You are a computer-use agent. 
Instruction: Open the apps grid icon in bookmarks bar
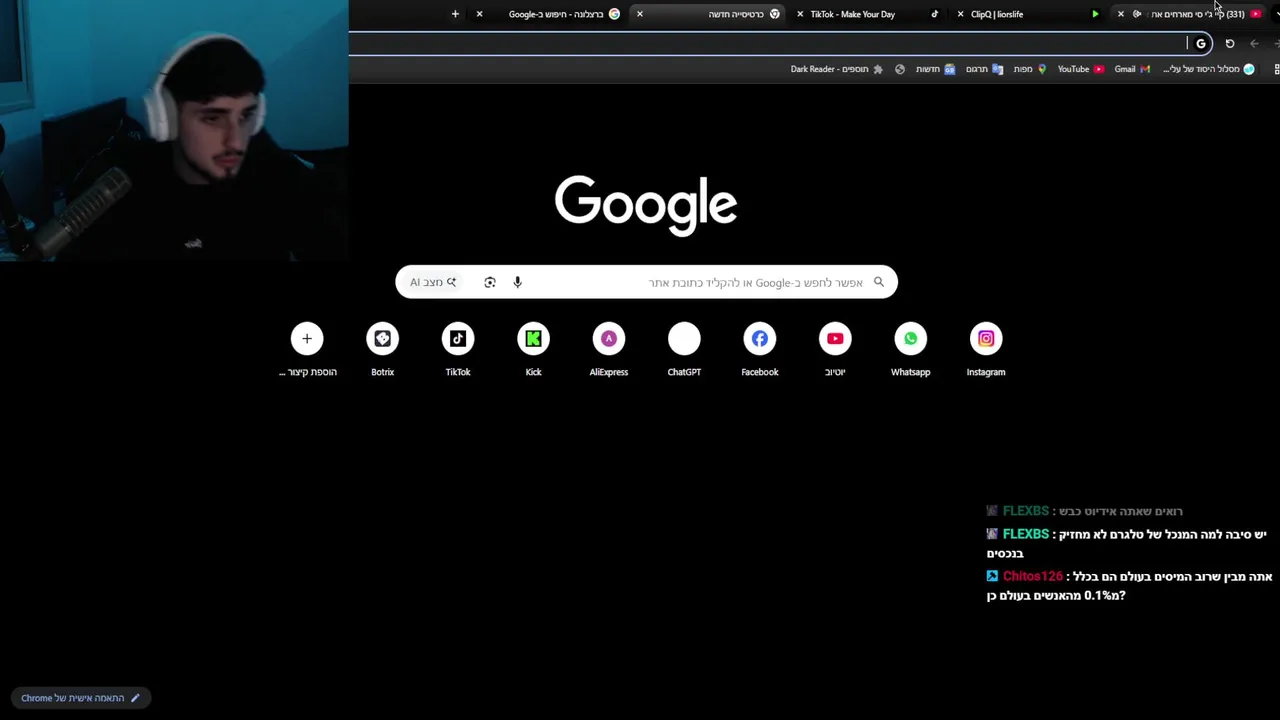[1276, 69]
